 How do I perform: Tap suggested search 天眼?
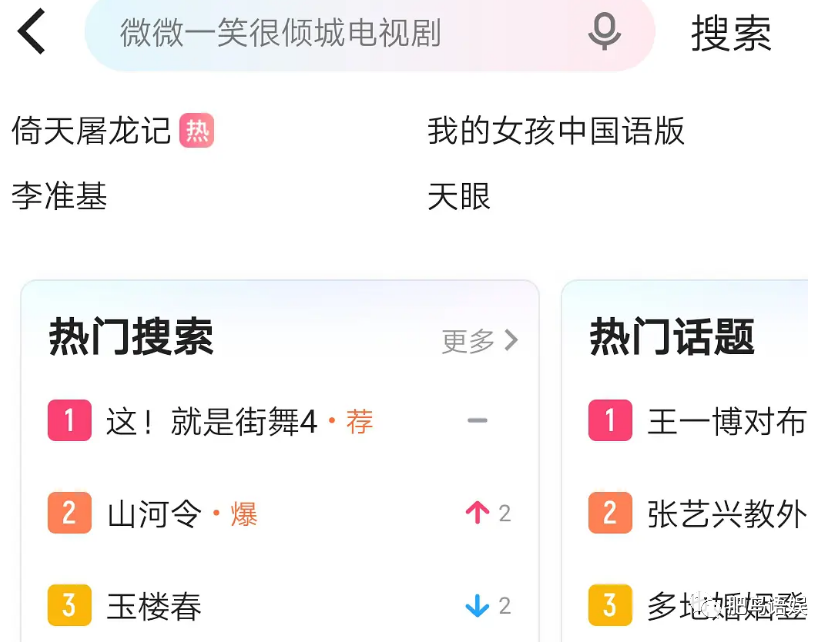pos(459,196)
